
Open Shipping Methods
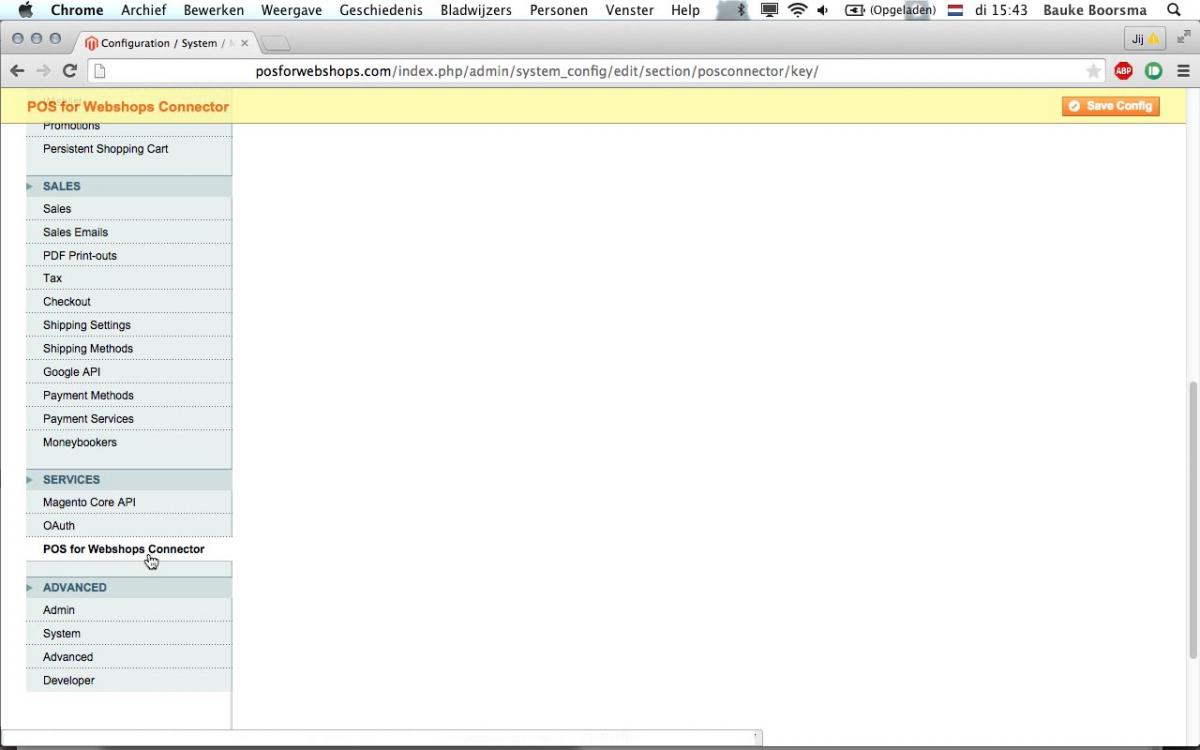point(88,349)
